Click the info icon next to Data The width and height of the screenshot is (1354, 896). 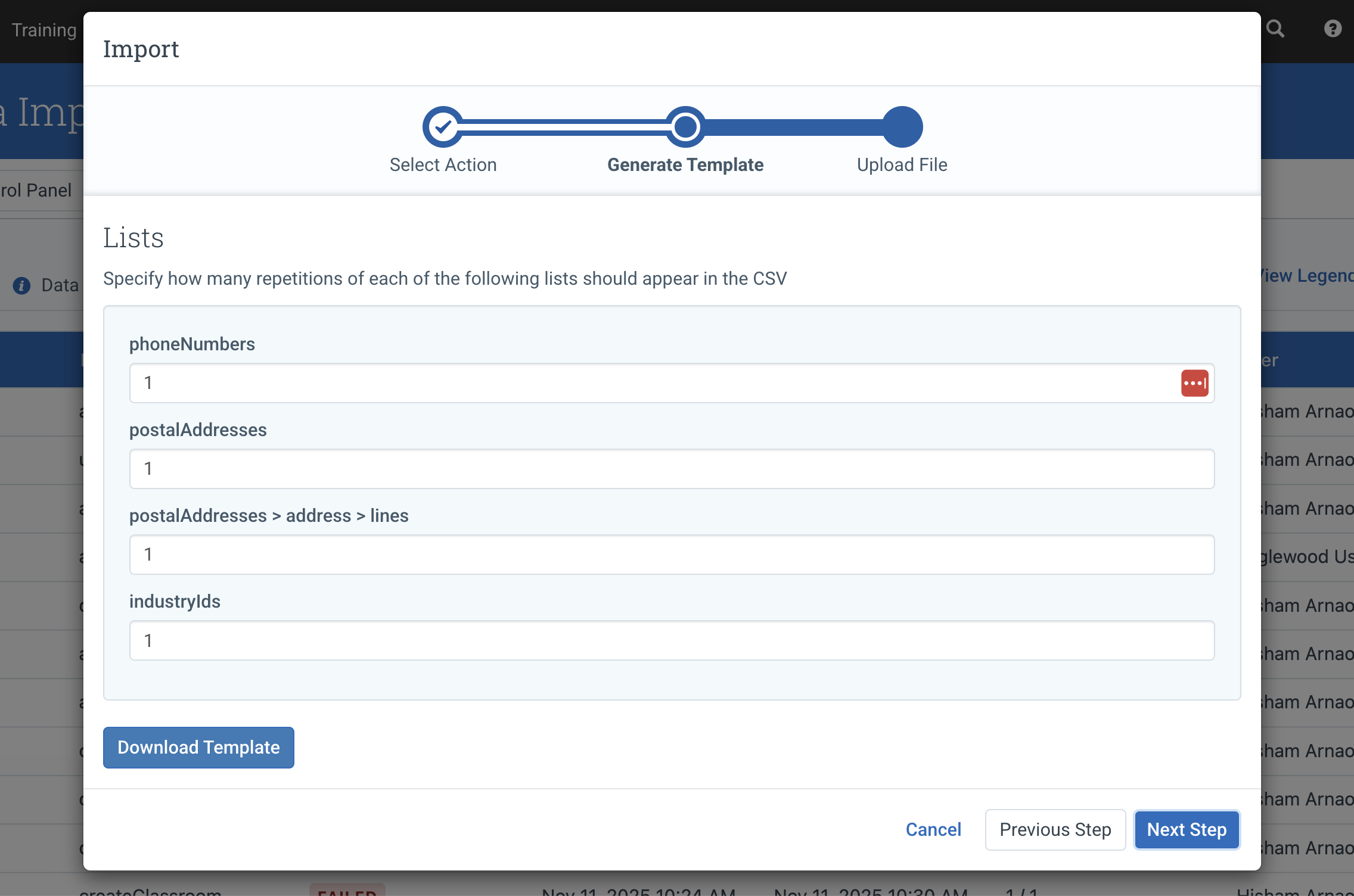[21, 285]
